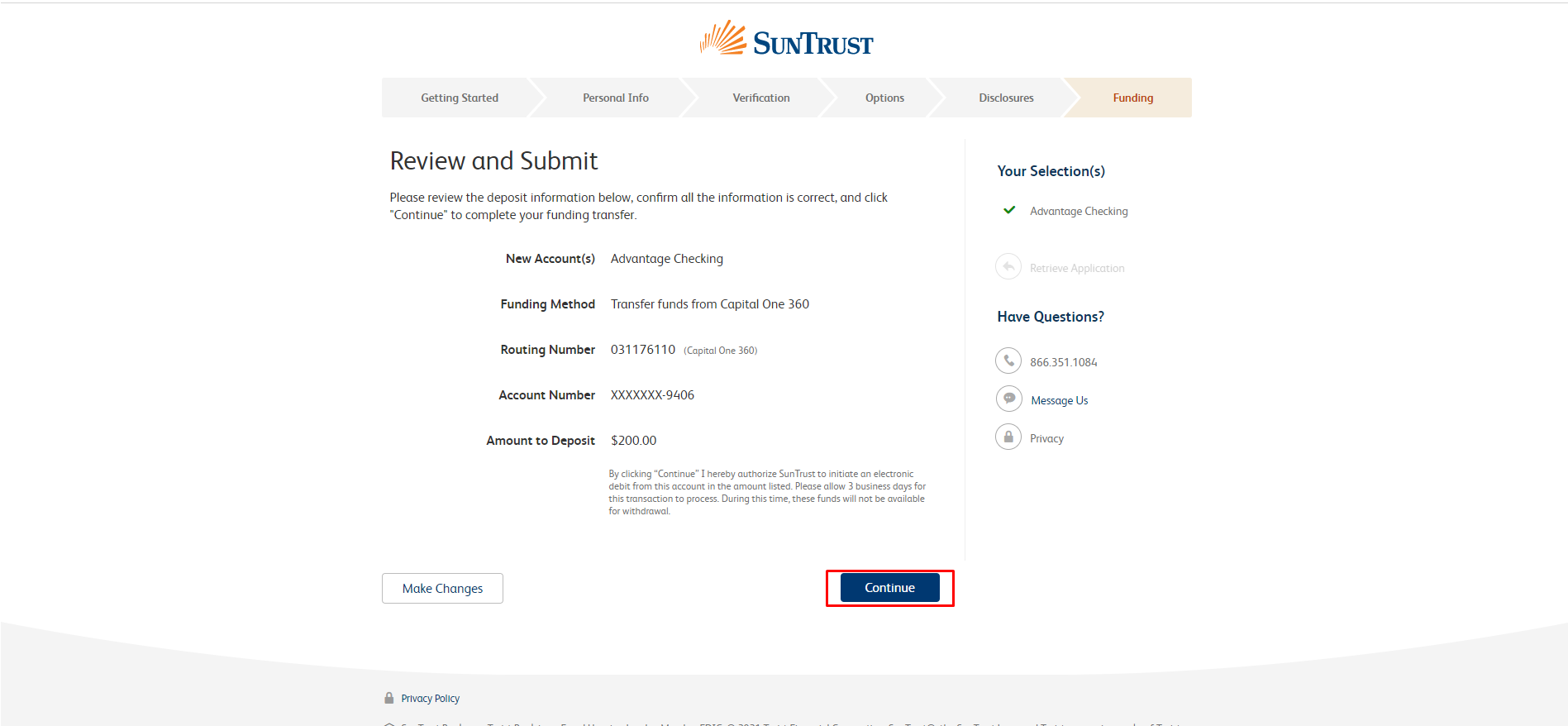Open the Disclosures step

(x=1006, y=98)
